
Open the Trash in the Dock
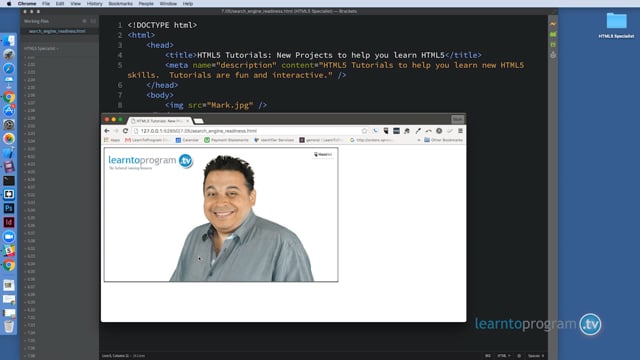[9, 326]
